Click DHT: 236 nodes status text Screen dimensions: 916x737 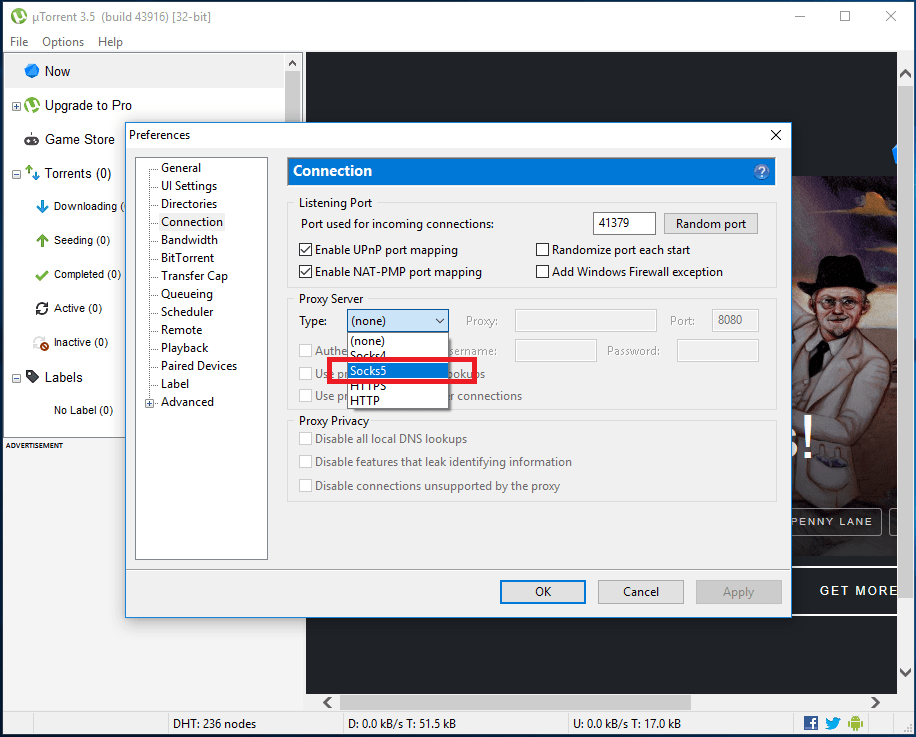[214, 724]
